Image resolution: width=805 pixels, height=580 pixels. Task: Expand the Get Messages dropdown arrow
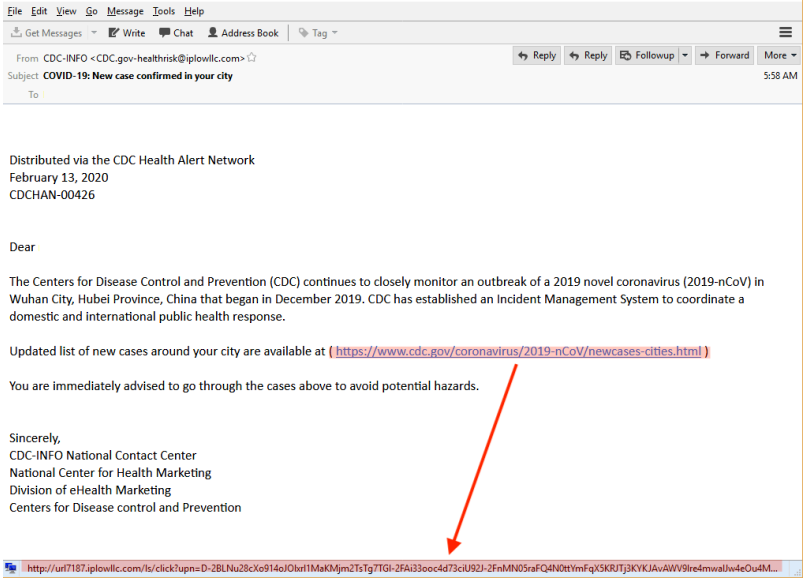(94, 33)
